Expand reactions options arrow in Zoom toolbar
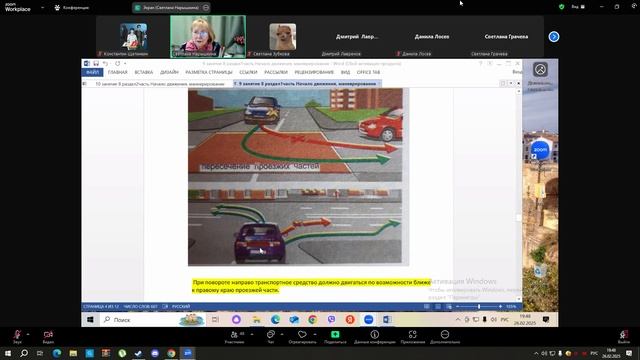 pos(315,334)
